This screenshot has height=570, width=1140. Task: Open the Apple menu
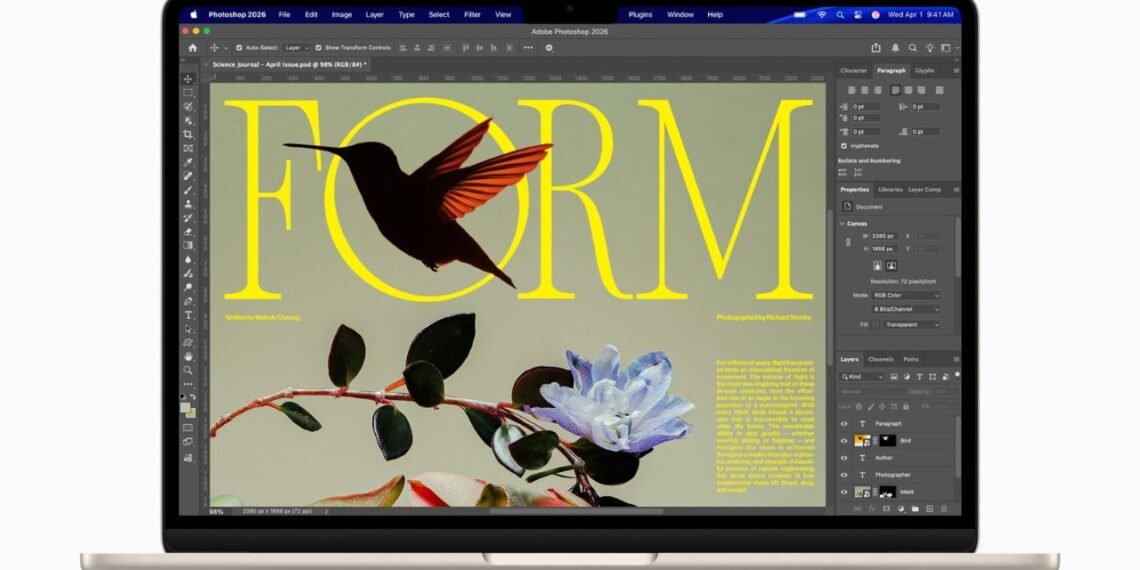(x=193, y=15)
